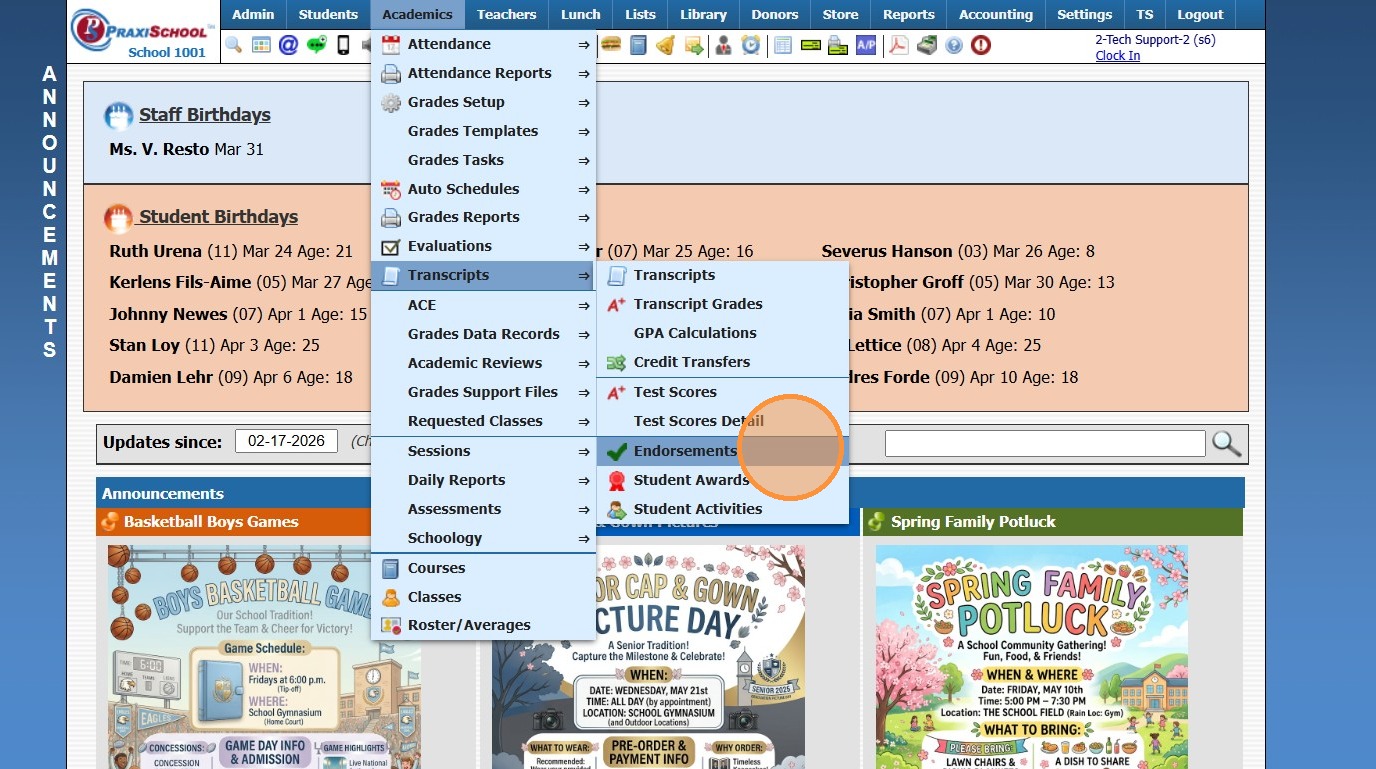Select Courses in the Academics menu
Viewport: 1376px width, 769px height.
click(484, 568)
